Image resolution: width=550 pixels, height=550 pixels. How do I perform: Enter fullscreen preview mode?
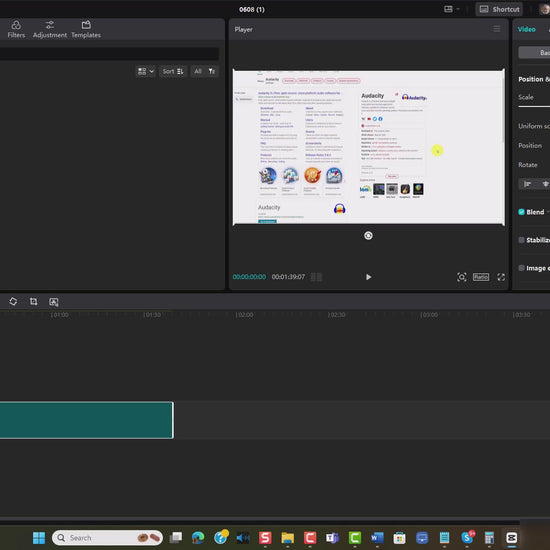click(501, 277)
